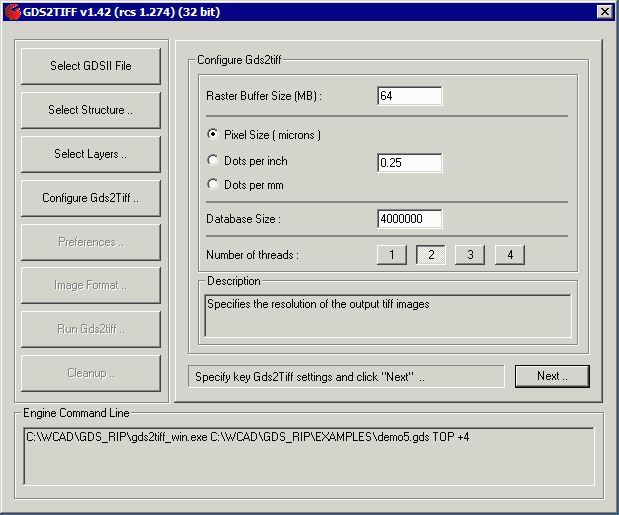This screenshot has height=515, width=619.
Task: Click the 'Description' group label
Action: (234, 281)
